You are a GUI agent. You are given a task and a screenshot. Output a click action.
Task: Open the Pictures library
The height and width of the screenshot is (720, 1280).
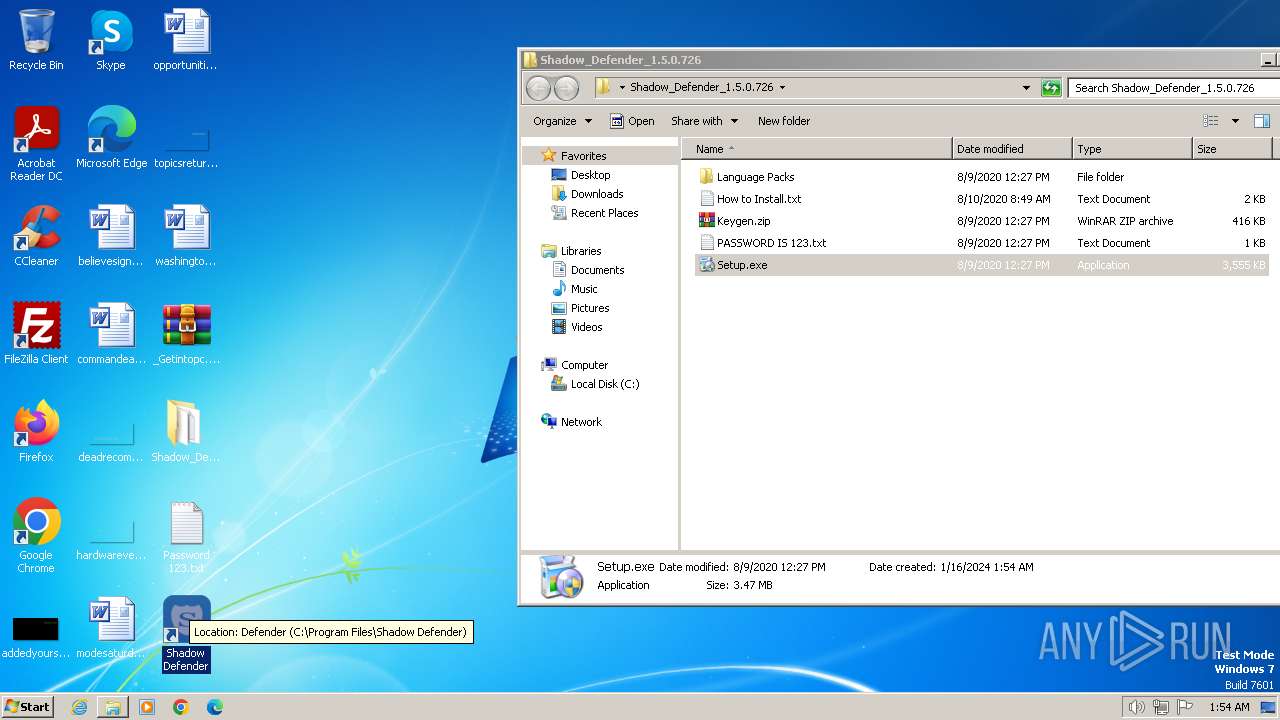(590, 308)
